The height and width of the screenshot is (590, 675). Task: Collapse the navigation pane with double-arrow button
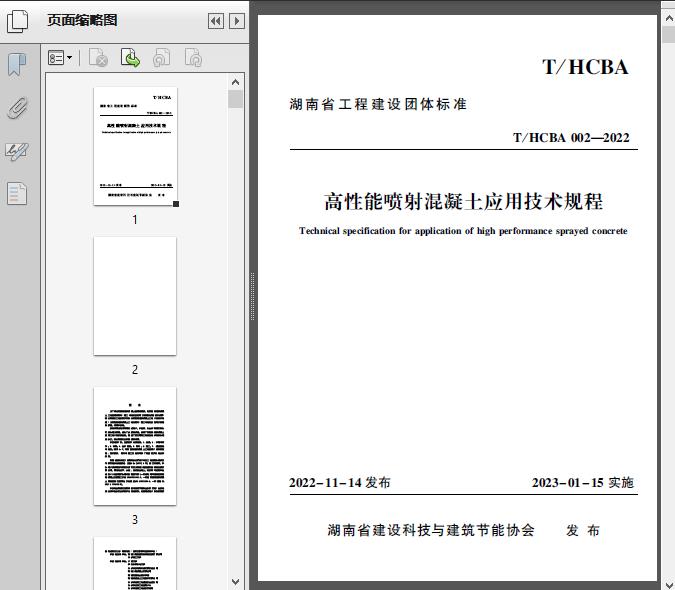point(216,21)
